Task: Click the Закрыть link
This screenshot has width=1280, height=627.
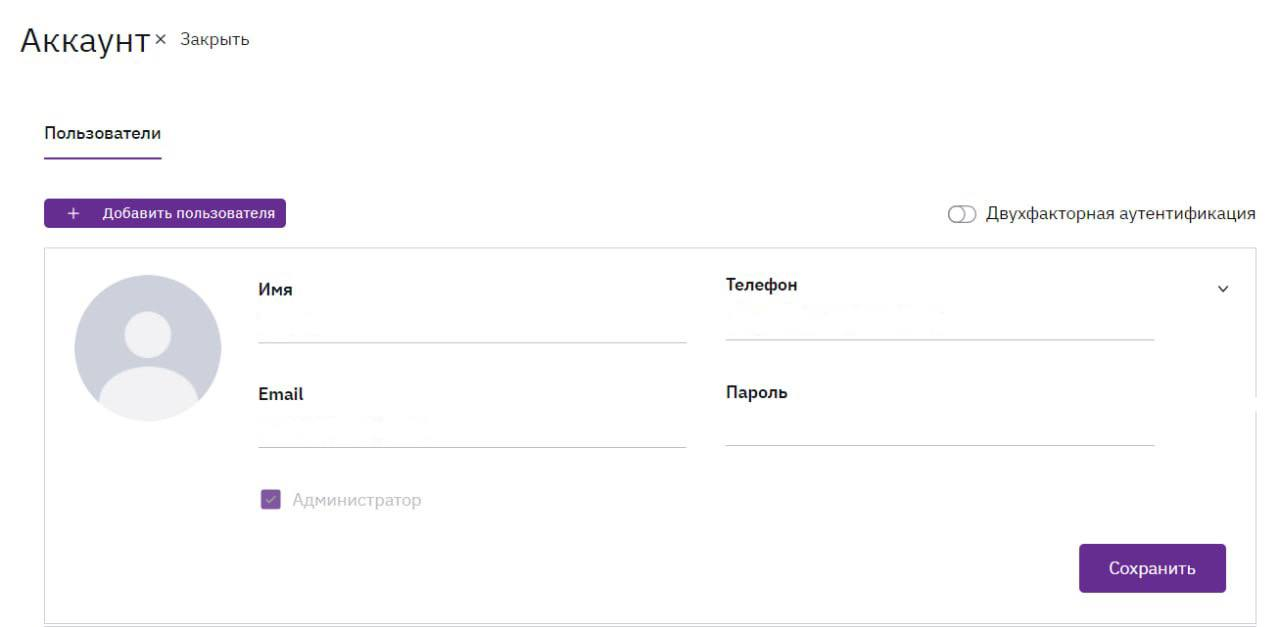Action: pos(214,39)
